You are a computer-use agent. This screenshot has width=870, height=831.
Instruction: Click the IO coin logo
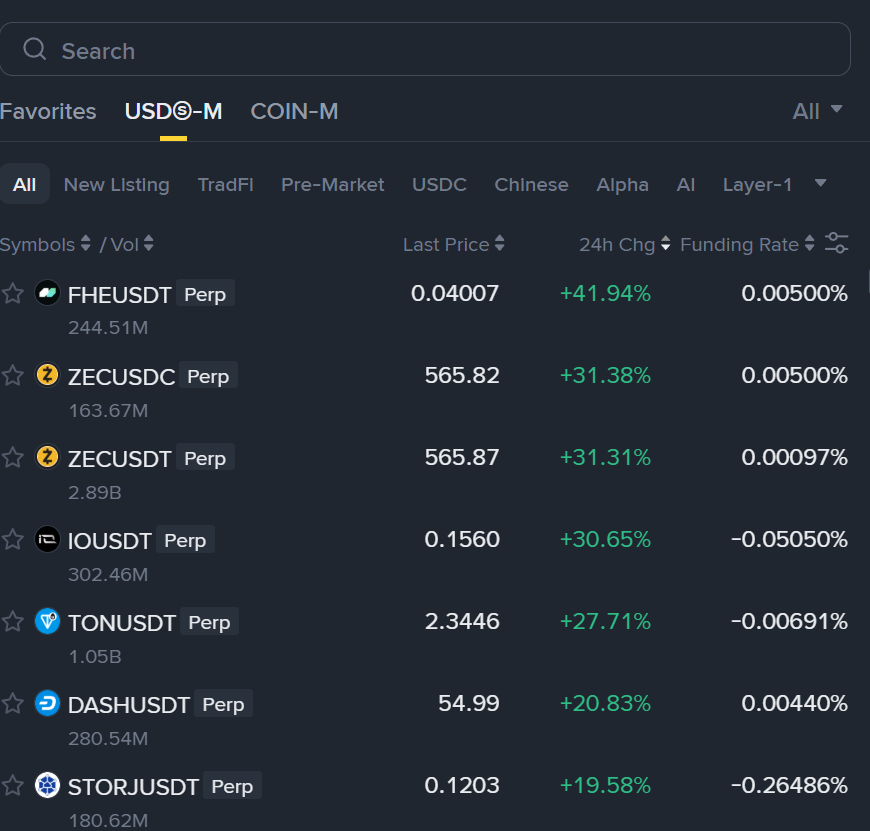pos(47,539)
